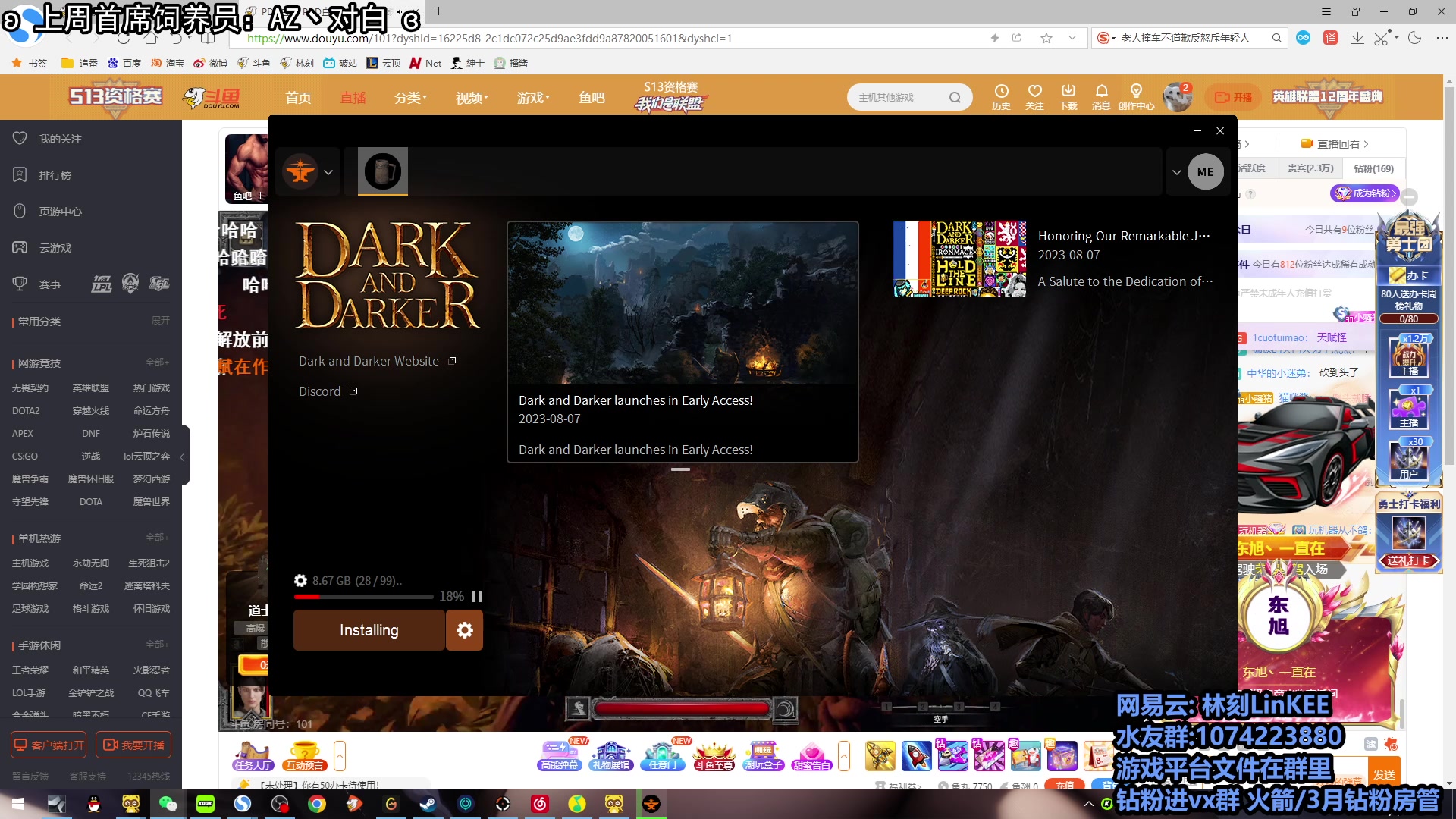Open the 高能弹幕 icon

[x=560, y=755]
